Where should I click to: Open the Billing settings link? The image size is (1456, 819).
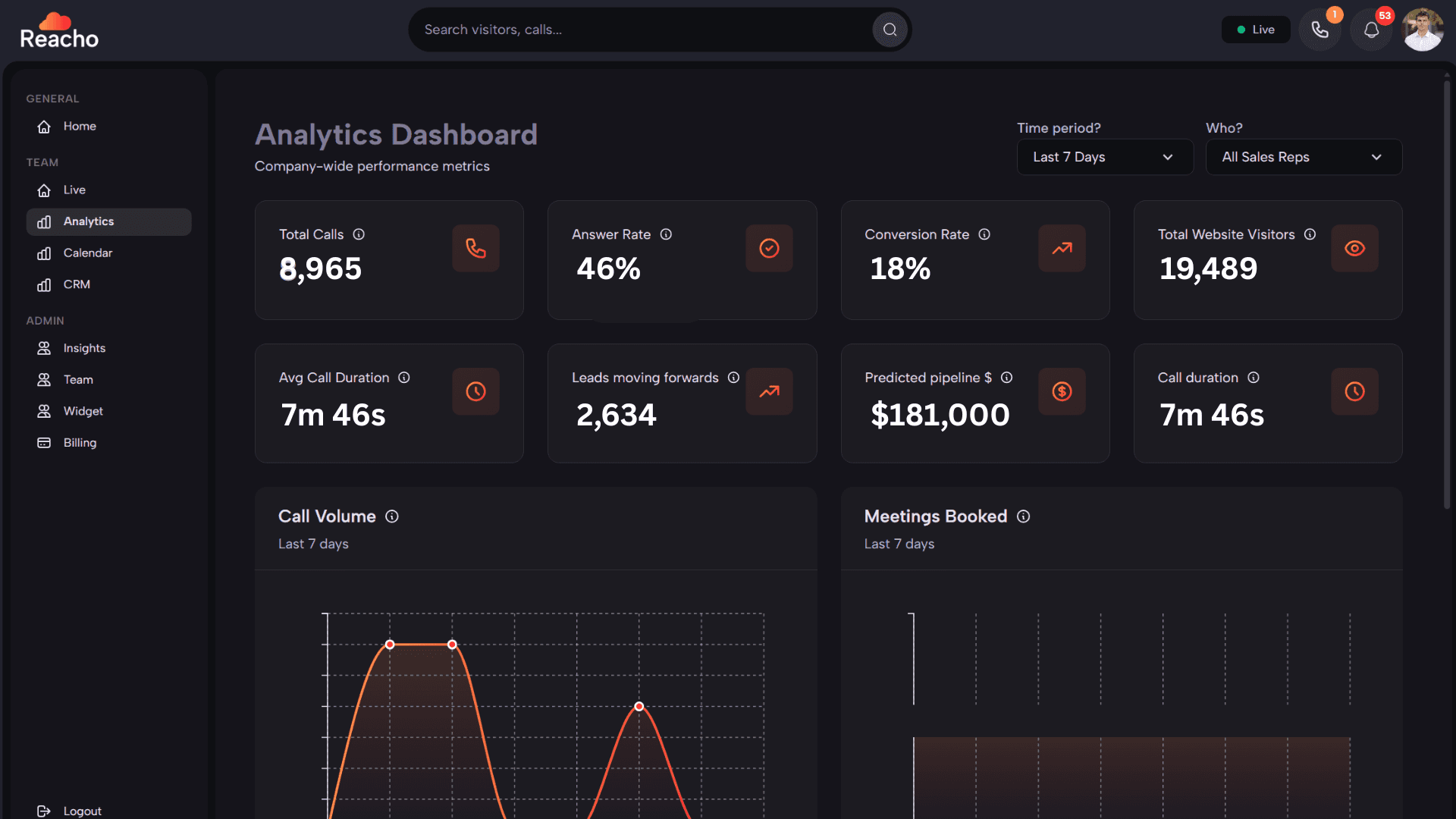point(80,442)
